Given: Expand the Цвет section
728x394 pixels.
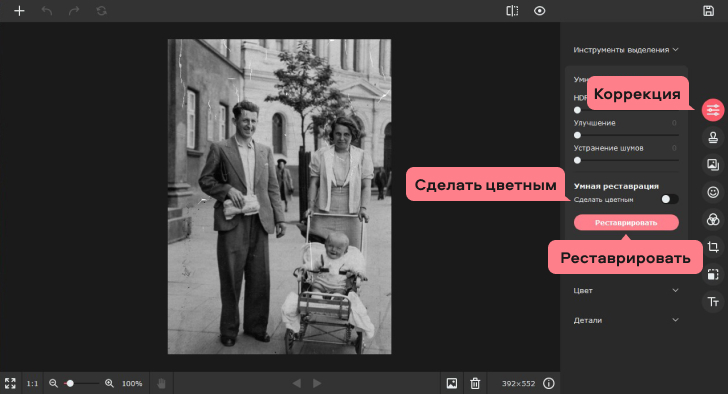Looking at the screenshot, I should (x=626, y=291).
